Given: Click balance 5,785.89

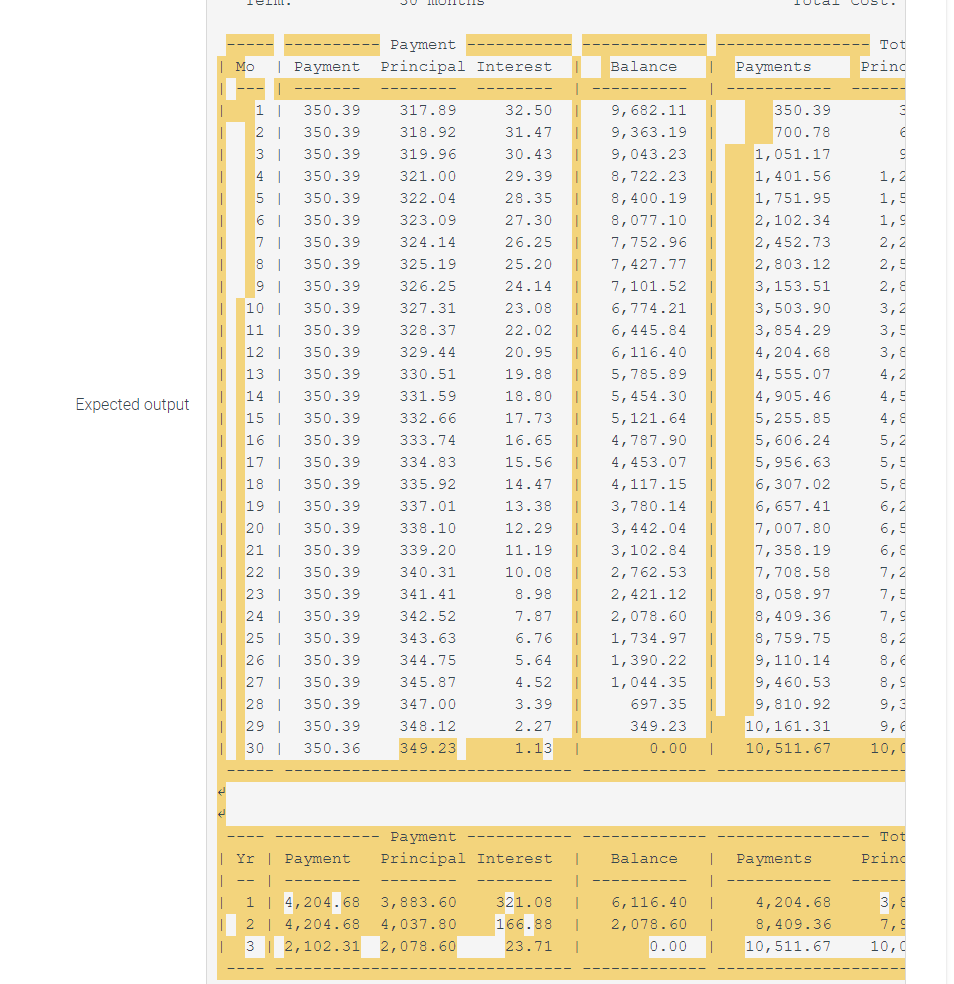Looking at the screenshot, I should 648,374.
